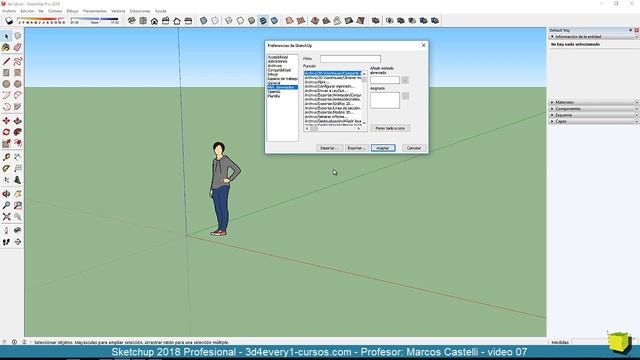
Task: Open the Herramientas menu
Action: (x=95, y=11)
